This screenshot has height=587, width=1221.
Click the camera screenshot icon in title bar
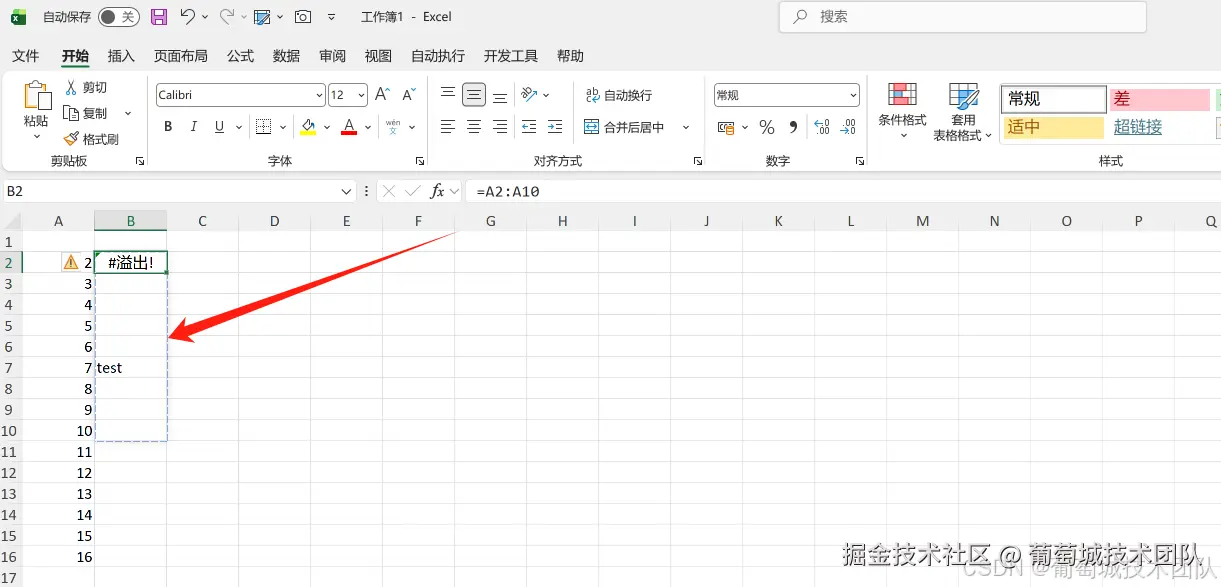303,17
